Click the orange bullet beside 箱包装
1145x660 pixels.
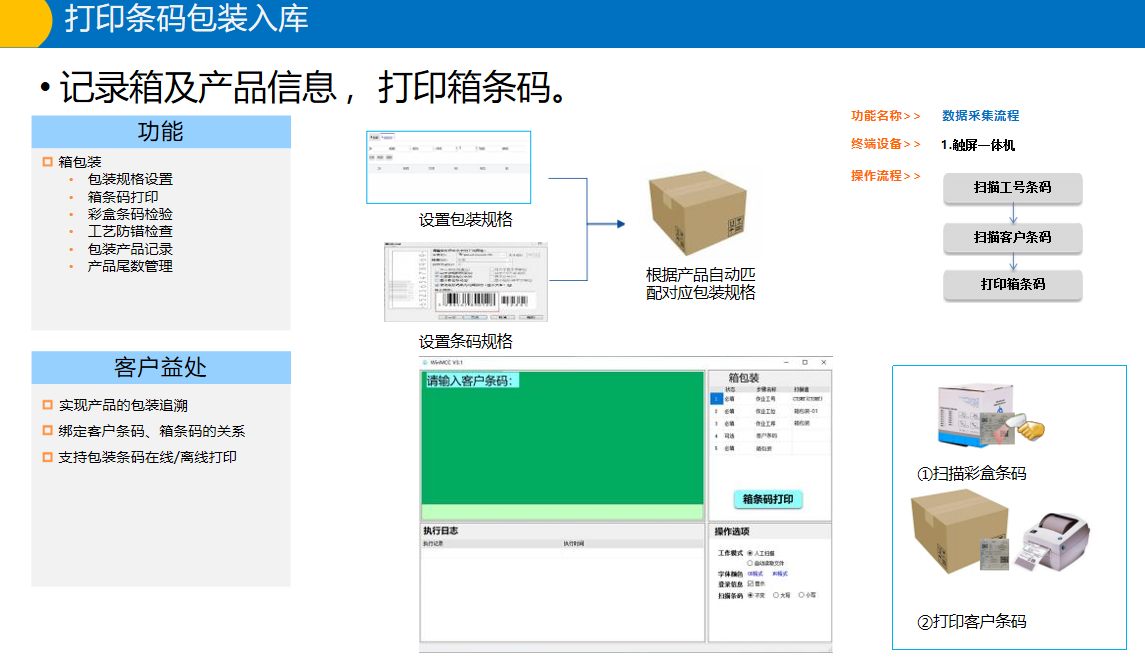(47, 162)
